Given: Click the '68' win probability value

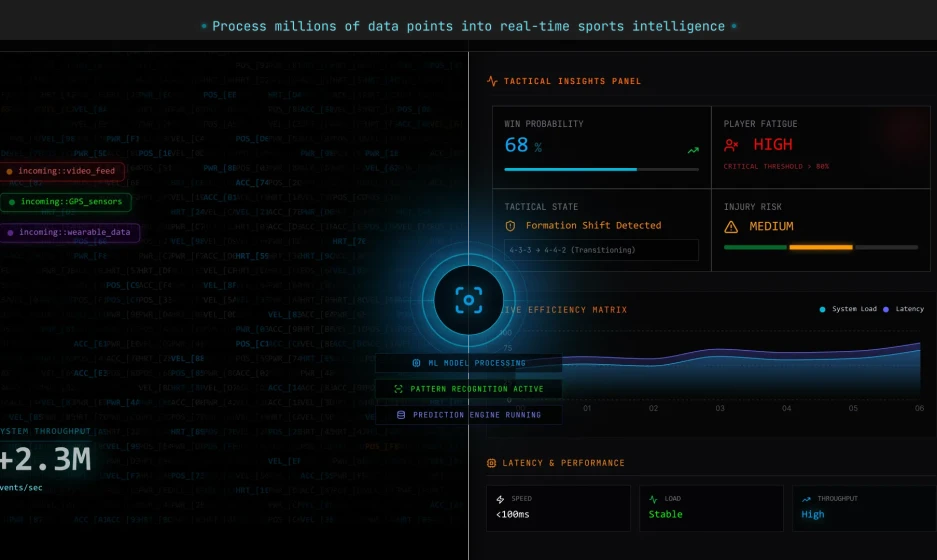Looking at the screenshot, I should 516,145.
